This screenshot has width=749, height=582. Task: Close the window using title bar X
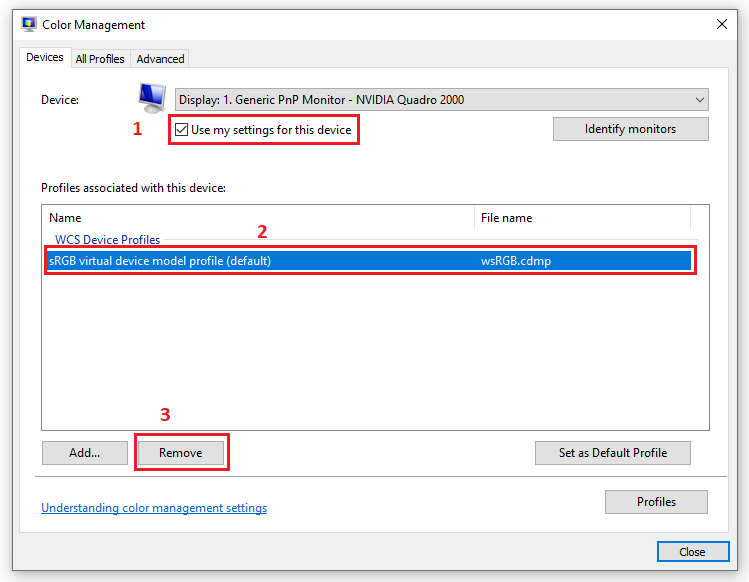pos(721,24)
